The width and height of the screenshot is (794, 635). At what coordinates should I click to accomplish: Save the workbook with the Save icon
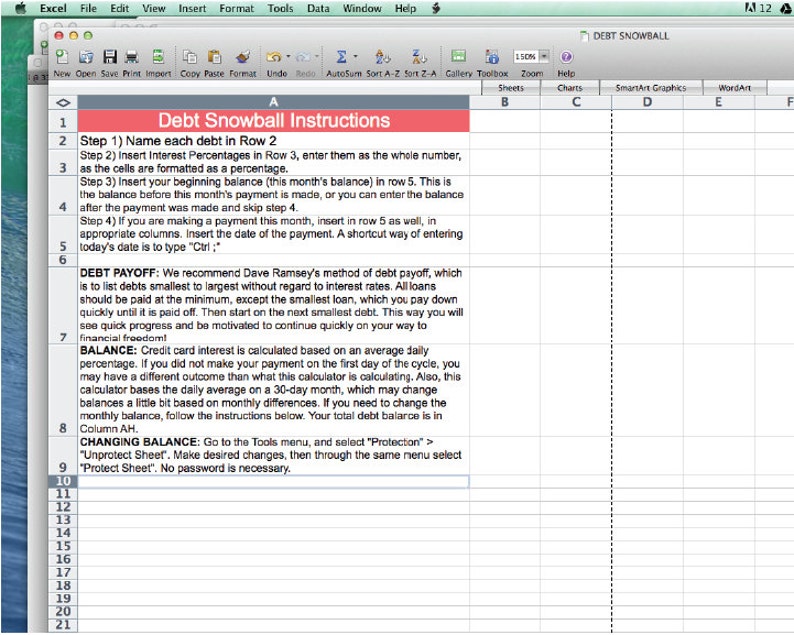click(109, 57)
